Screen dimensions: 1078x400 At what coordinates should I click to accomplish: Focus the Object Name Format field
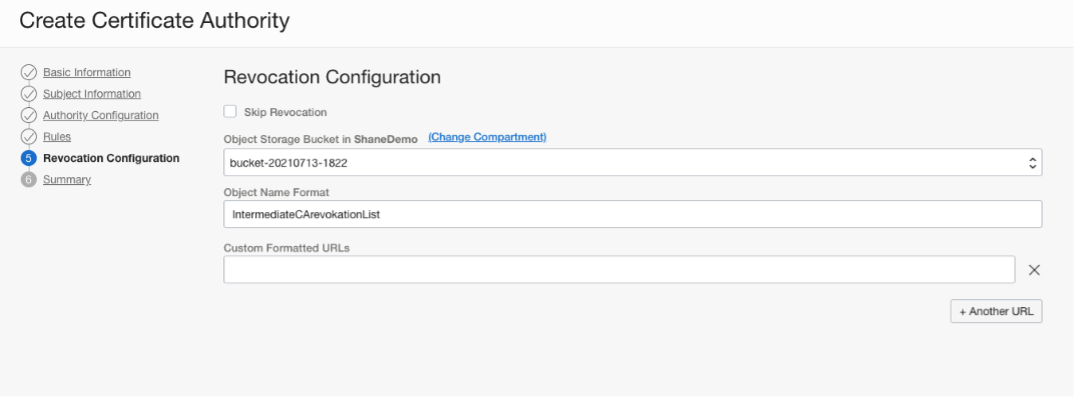pyautogui.click(x=632, y=214)
